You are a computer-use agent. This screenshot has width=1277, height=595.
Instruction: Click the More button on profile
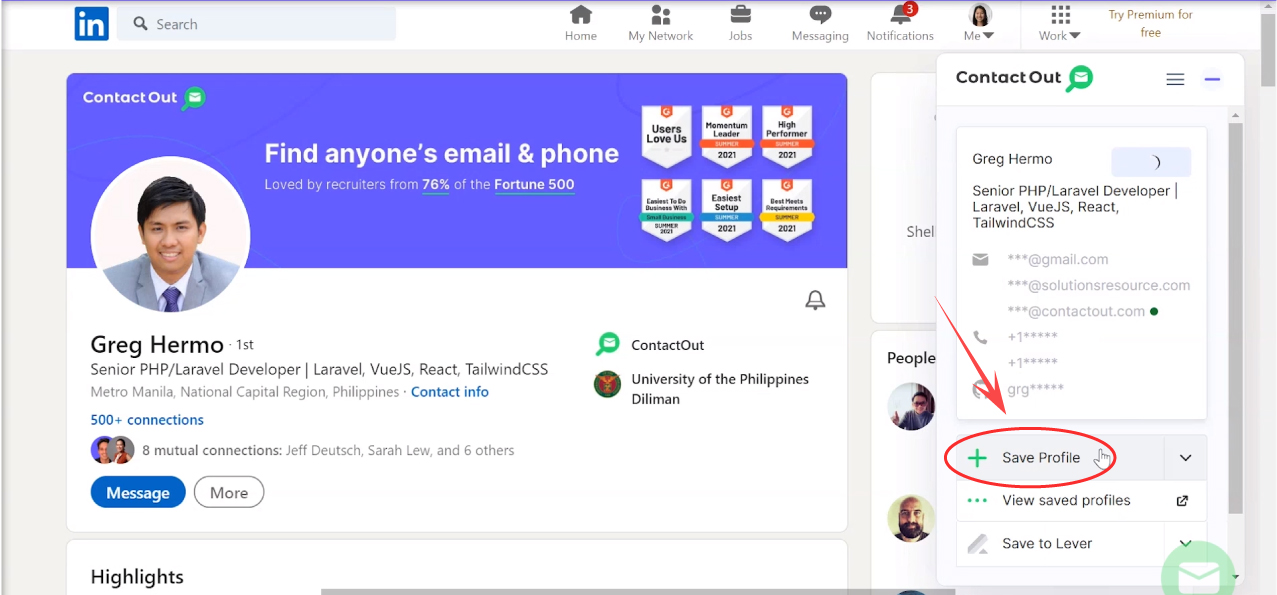[229, 492]
